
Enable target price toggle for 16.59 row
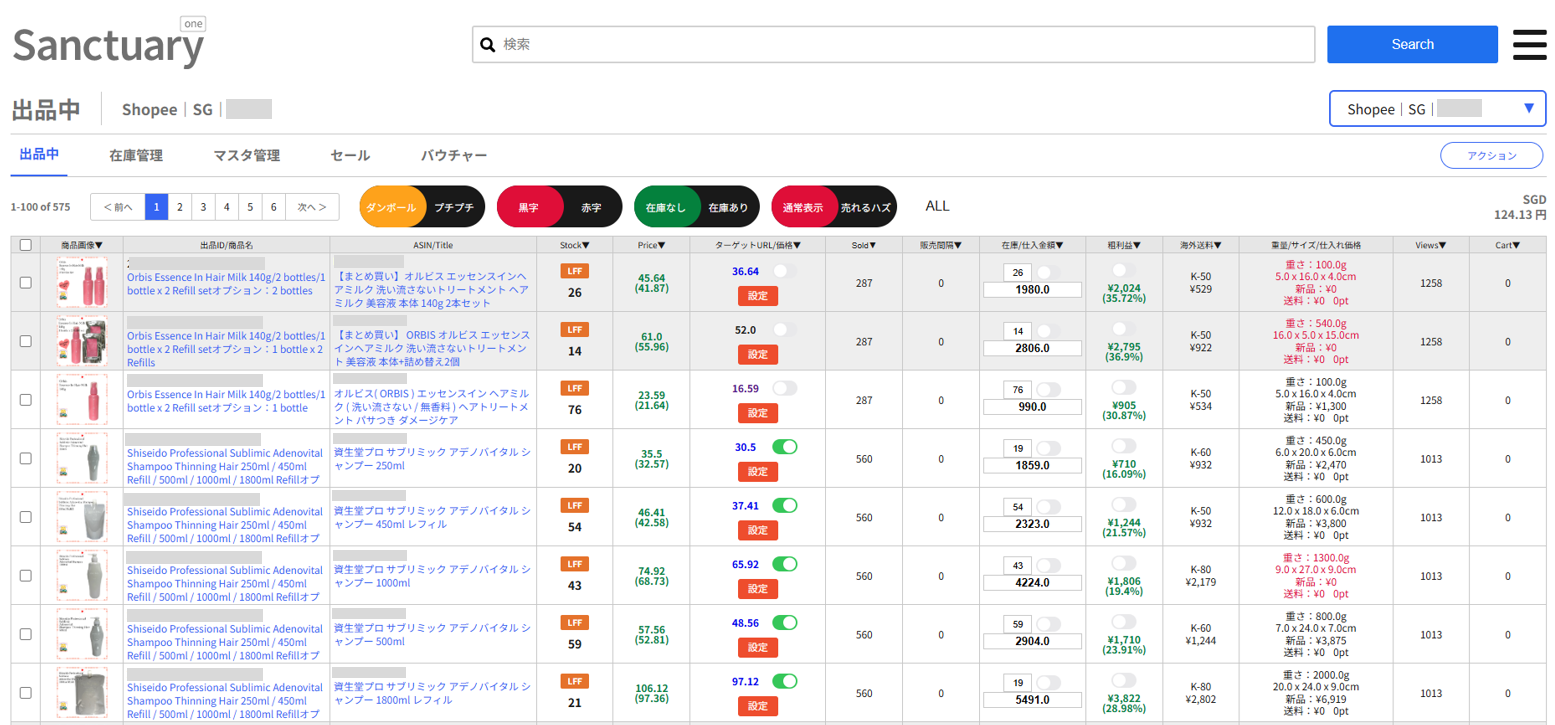tap(785, 388)
